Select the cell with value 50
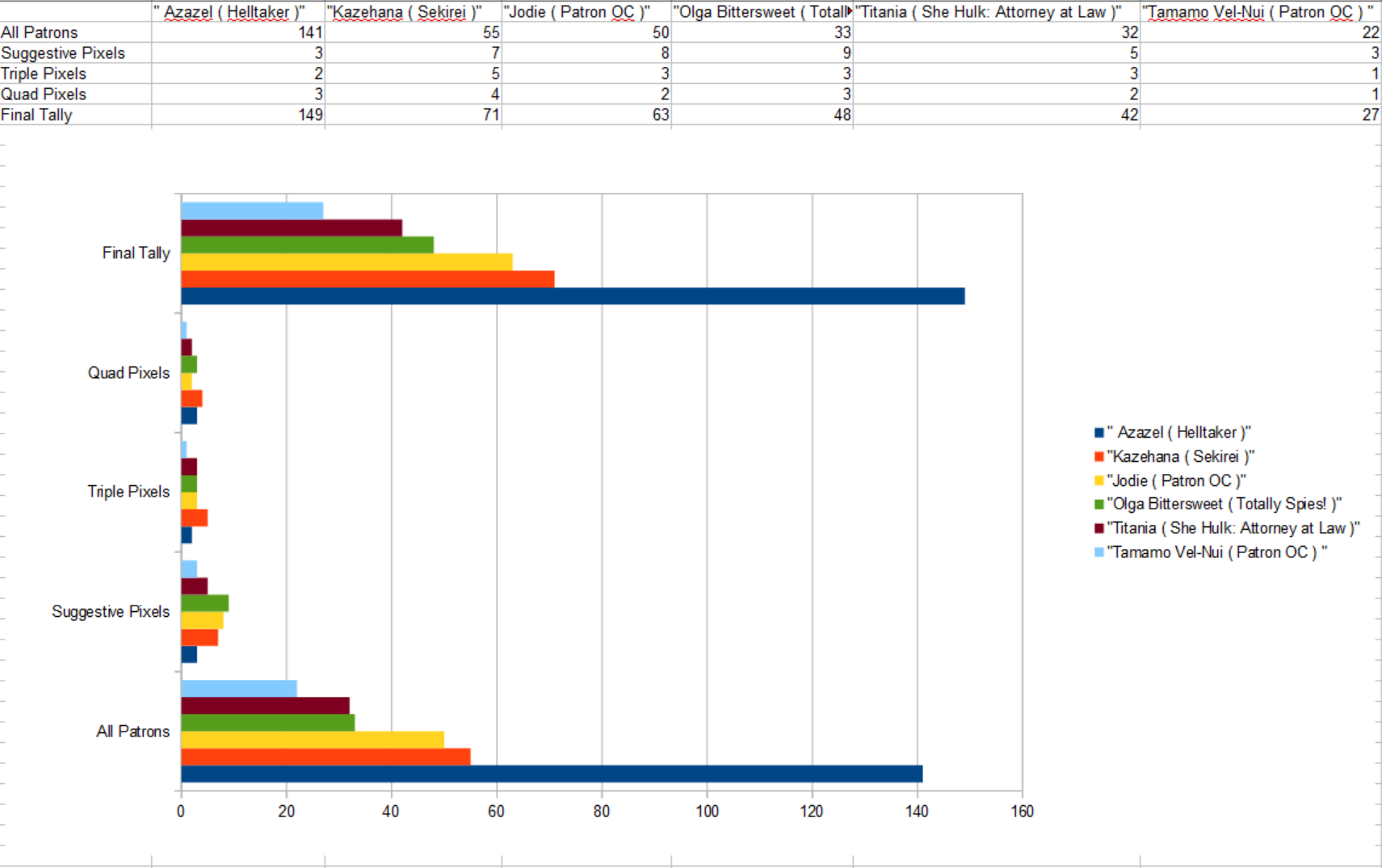 click(586, 32)
